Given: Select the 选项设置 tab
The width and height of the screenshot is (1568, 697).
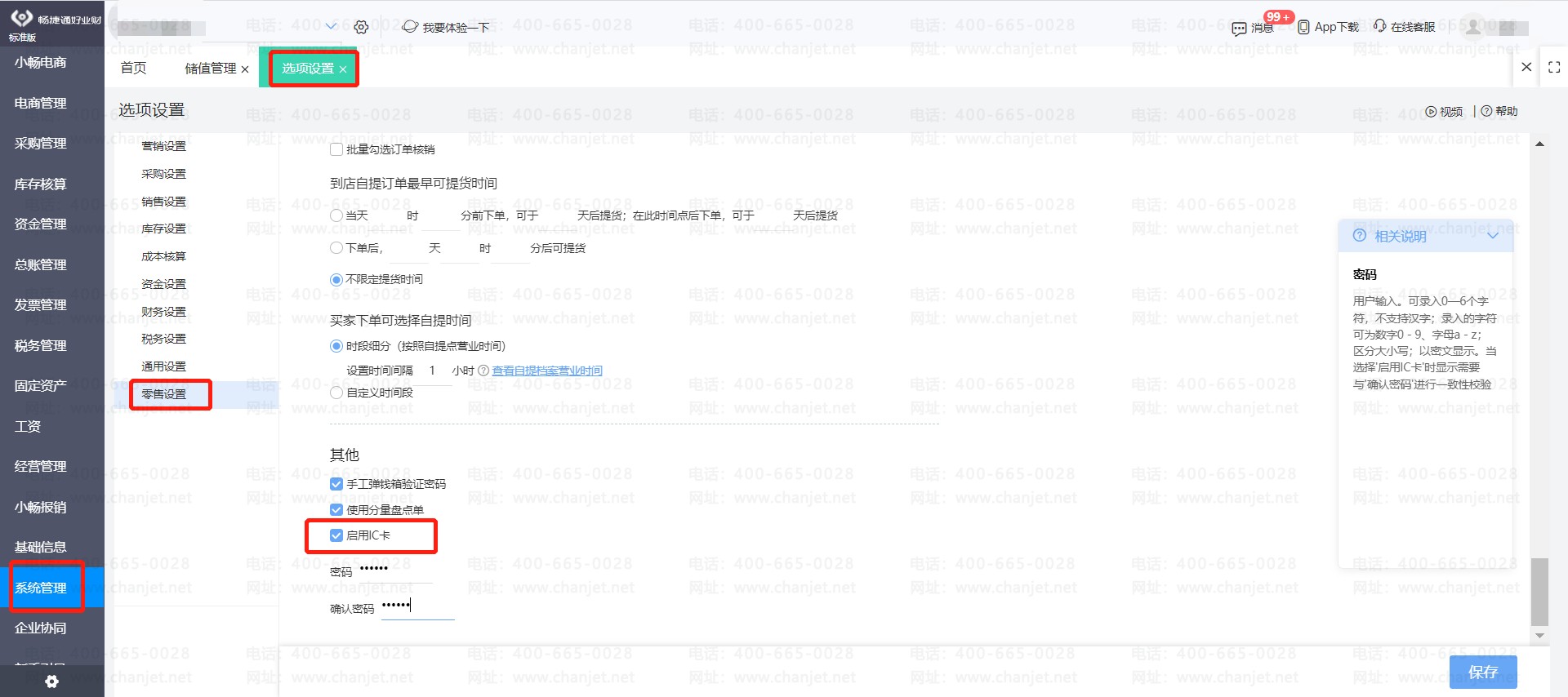Looking at the screenshot, I should [x=308, y=68].
